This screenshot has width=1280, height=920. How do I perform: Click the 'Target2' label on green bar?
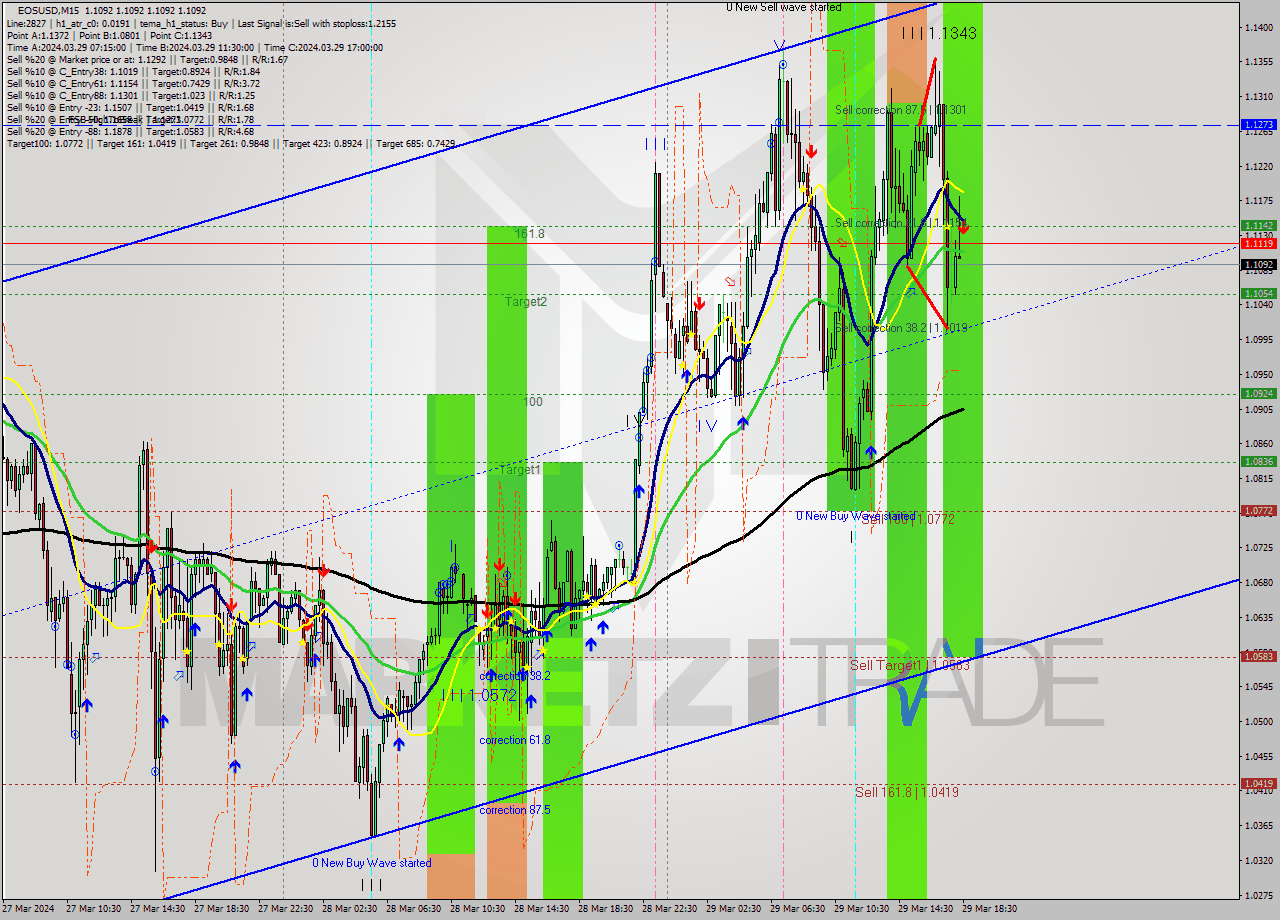click(x=525, y=301)
